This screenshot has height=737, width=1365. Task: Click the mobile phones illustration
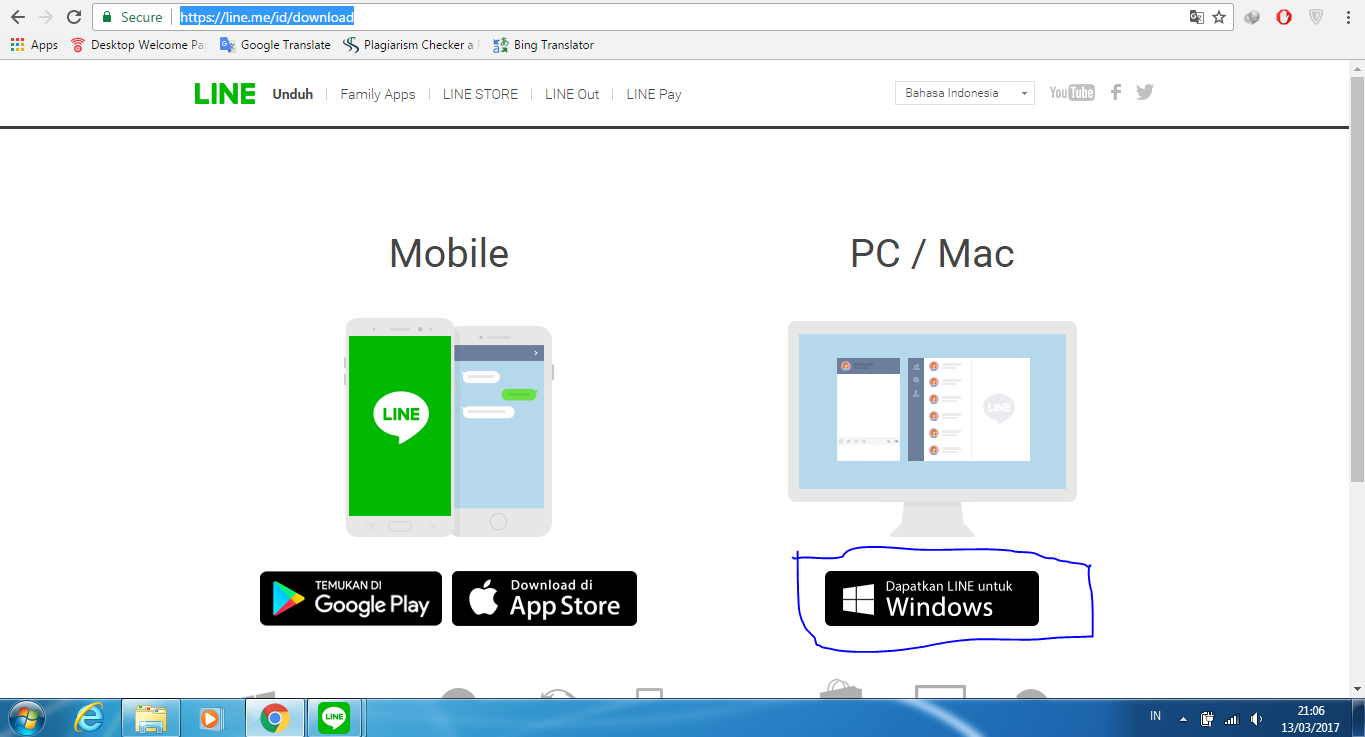pos(449,428)
